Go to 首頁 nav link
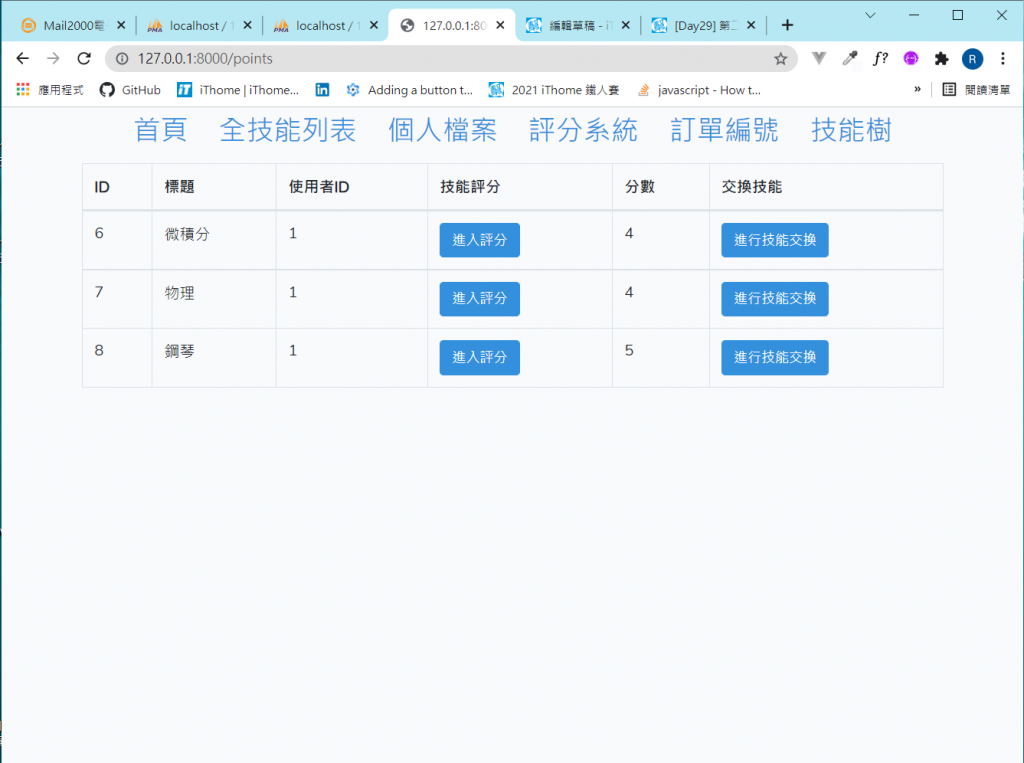Image resolution: width=1024 pixels, height=763 pixels. [161, 130]
